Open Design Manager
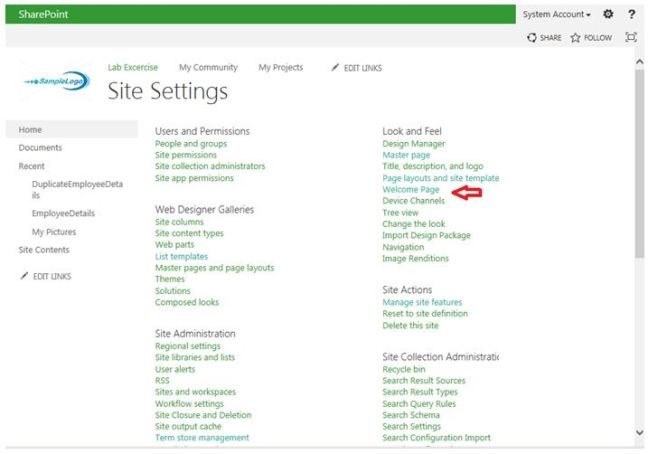This screenshot has height=454, width=650. (x=414, y=143)
